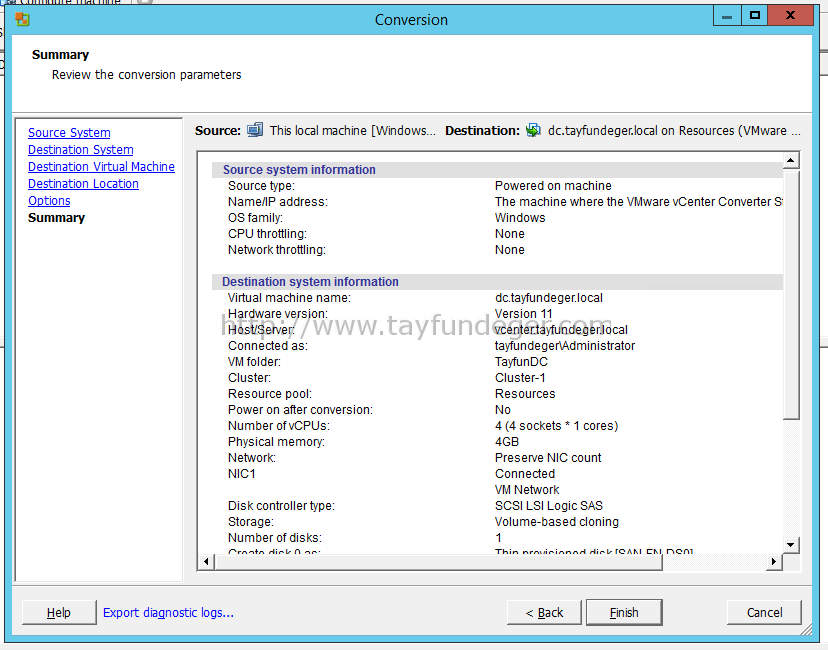828x650 pixels.
Task: Click the Conversion window app icon
Action: pyautogui.click(x=22, y=20)
